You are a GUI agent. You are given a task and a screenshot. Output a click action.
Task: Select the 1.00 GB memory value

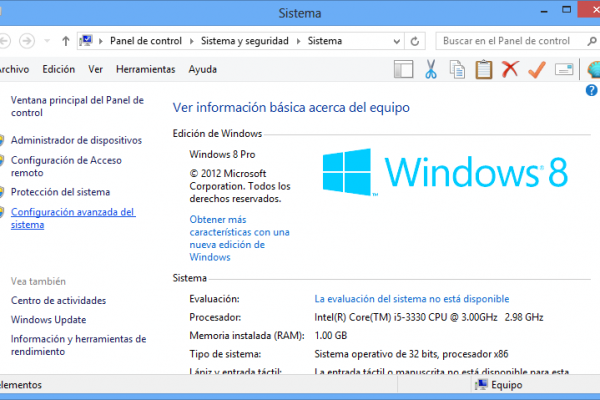coord(331,336)
